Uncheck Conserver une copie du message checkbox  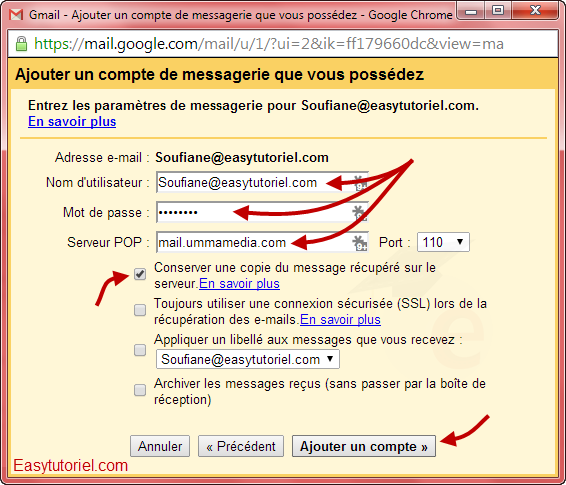(140, 274)
